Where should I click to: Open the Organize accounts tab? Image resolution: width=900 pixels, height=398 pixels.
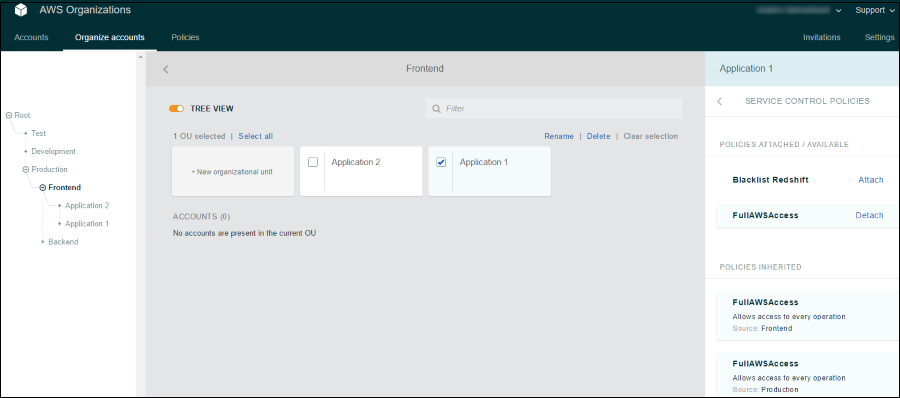point(110,37)
